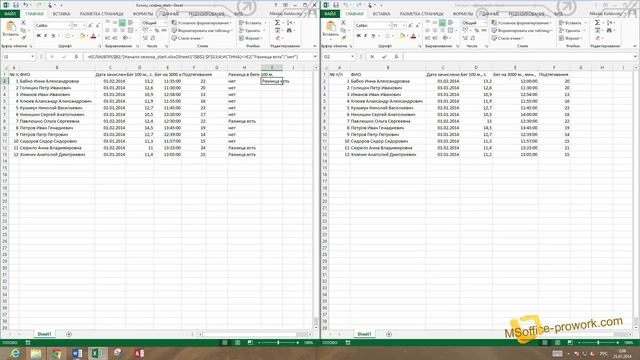Cut selection in left Excel window
640x360 pixels.
click(x=24, y=23)
